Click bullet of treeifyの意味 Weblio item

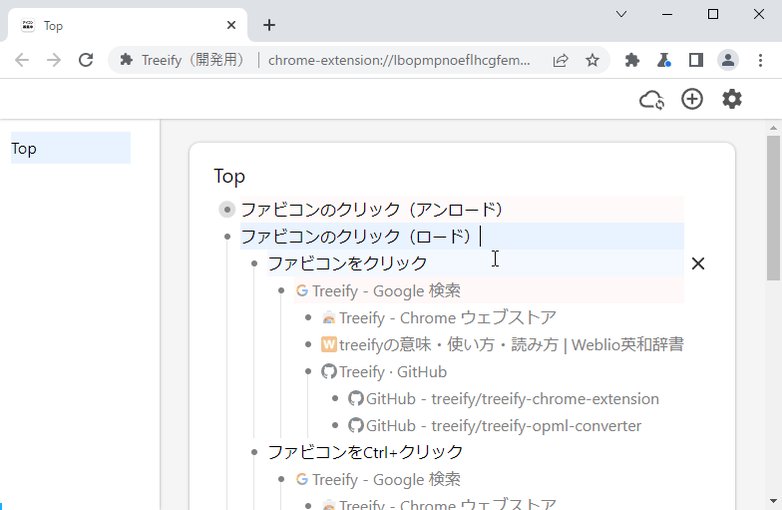click(308, 344)
